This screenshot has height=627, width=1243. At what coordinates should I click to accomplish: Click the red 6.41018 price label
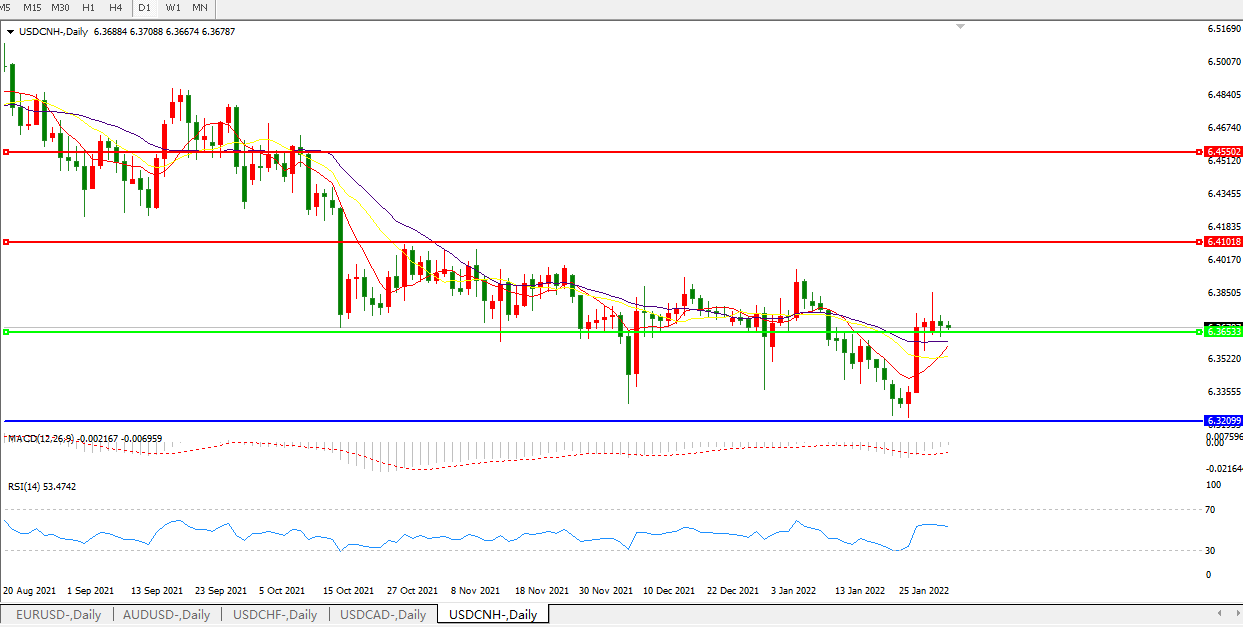(1223, 242)
